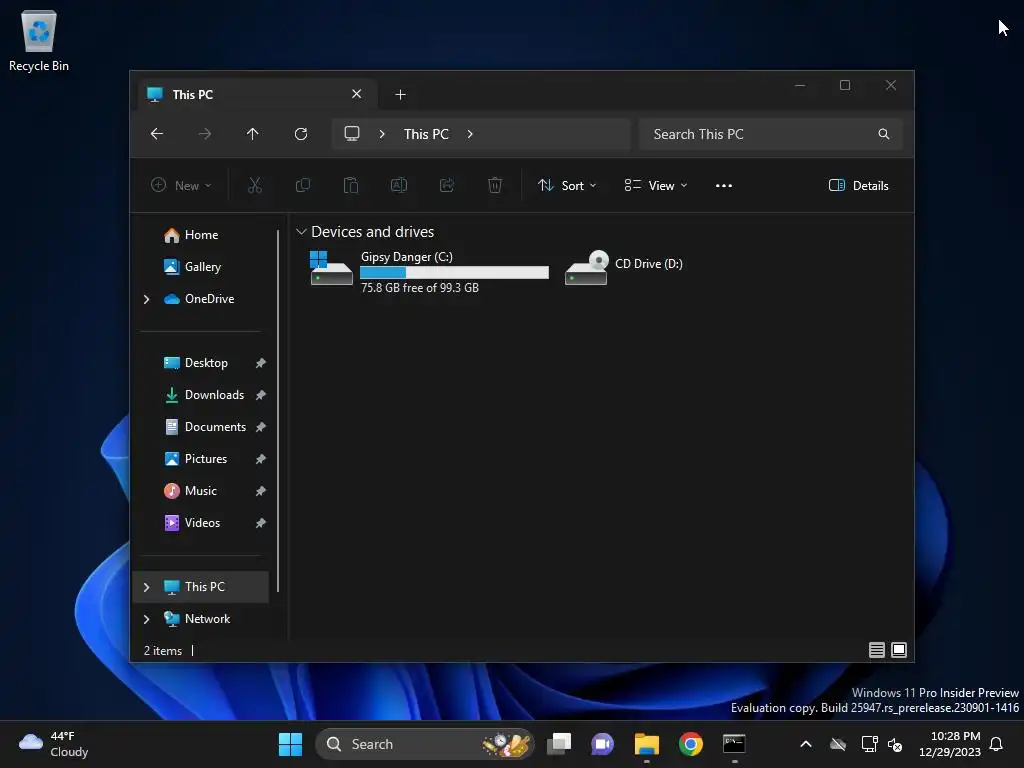Open the Sort dropdown menu
The height and width of the screenshot is (768, 1024).
(567, 185)
